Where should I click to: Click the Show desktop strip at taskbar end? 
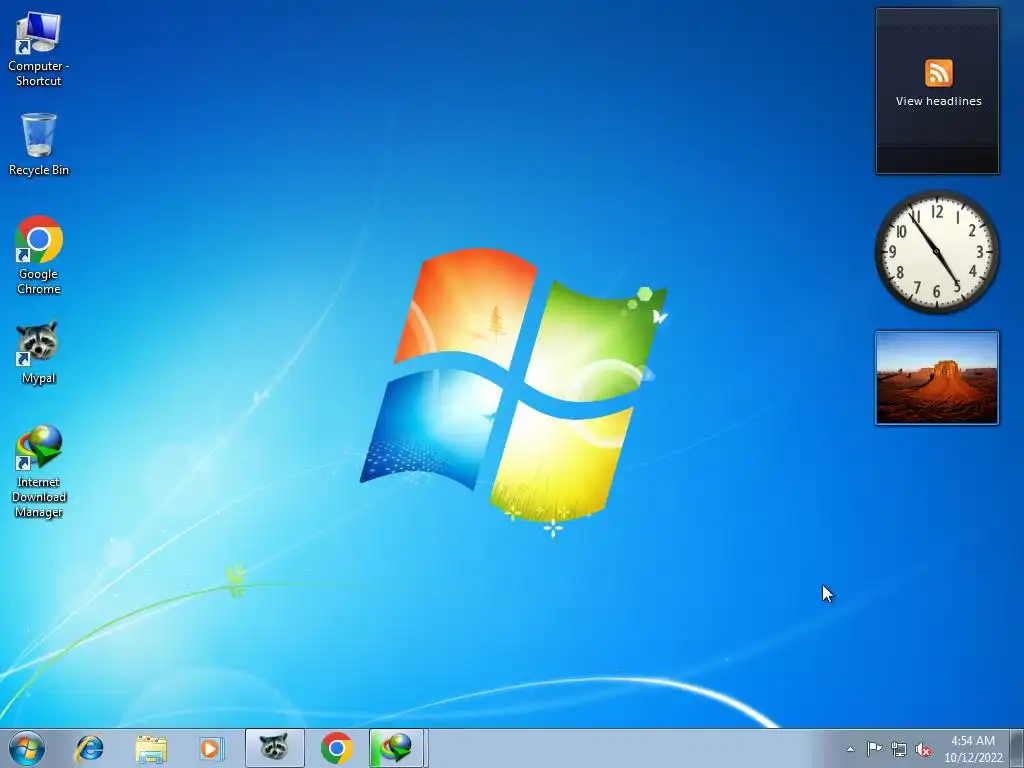1017,748
